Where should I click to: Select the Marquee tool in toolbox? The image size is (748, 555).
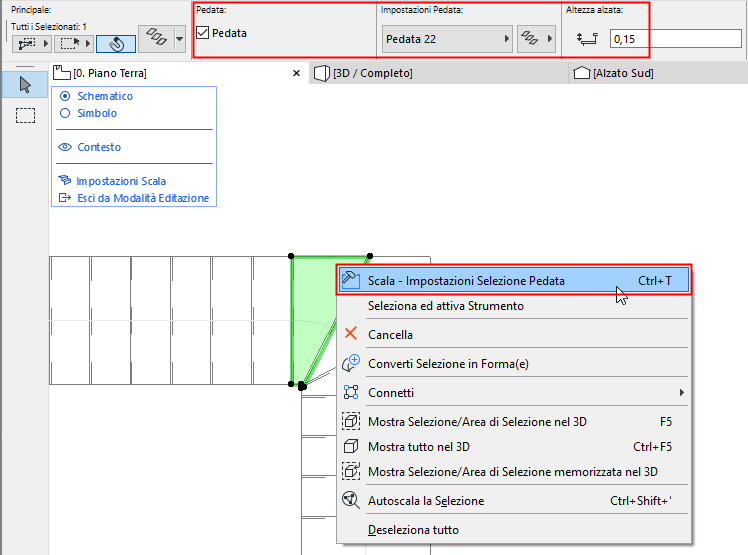click(x=25, y=115)
